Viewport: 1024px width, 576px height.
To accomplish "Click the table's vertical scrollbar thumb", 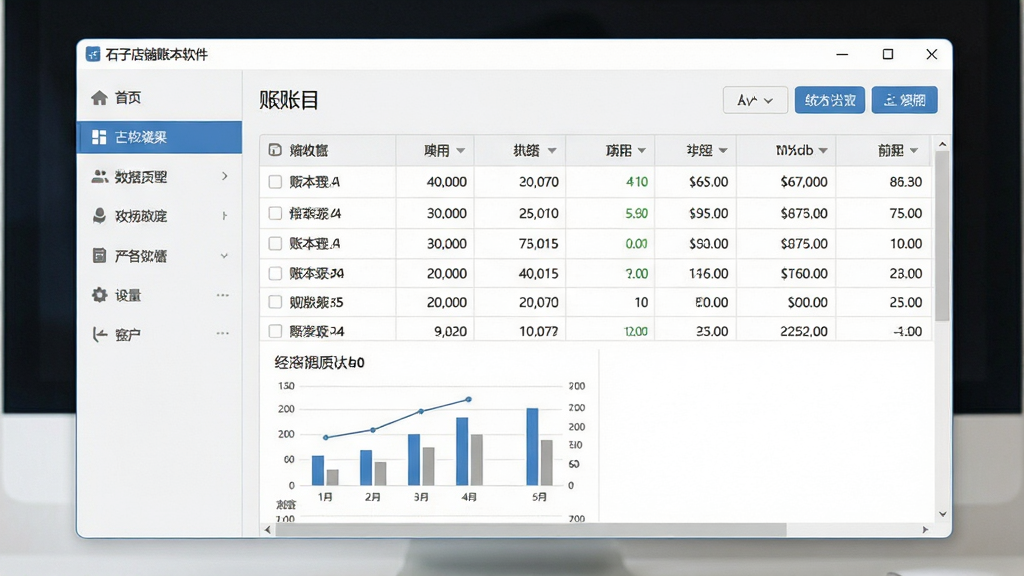I will pyautogui.click(x=942, y=236).
